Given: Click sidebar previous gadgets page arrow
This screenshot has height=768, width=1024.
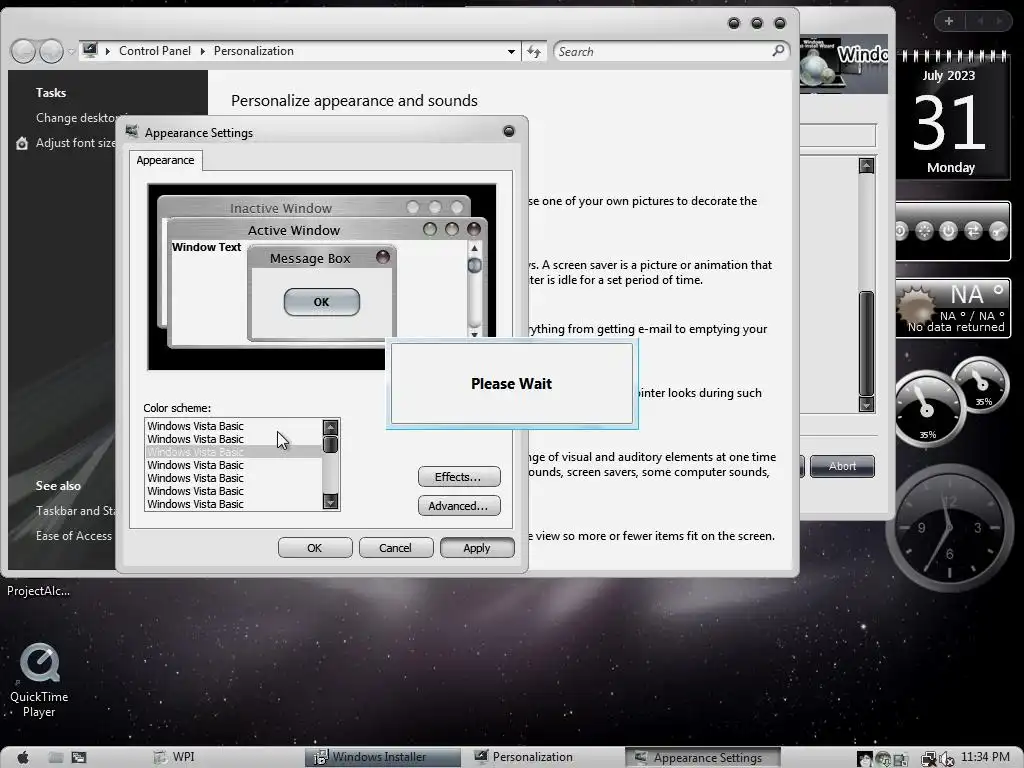Looking at the screenshot, I should coord(980,21).
